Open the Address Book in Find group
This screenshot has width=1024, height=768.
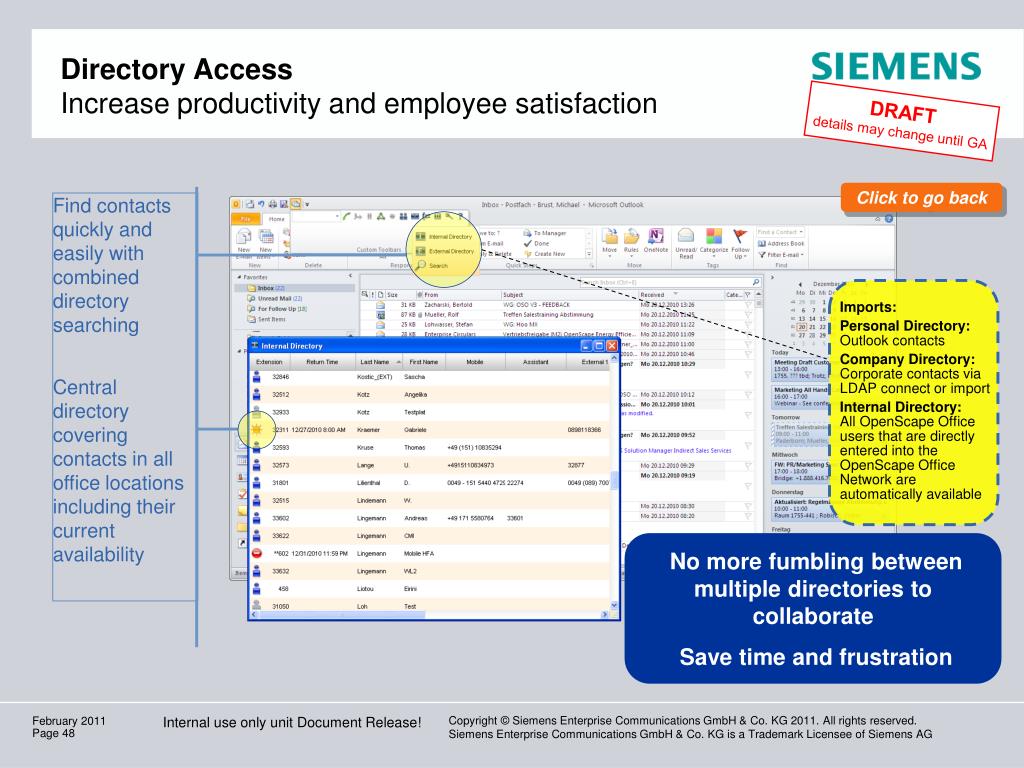pyautogui.click(x=780, y=244)
